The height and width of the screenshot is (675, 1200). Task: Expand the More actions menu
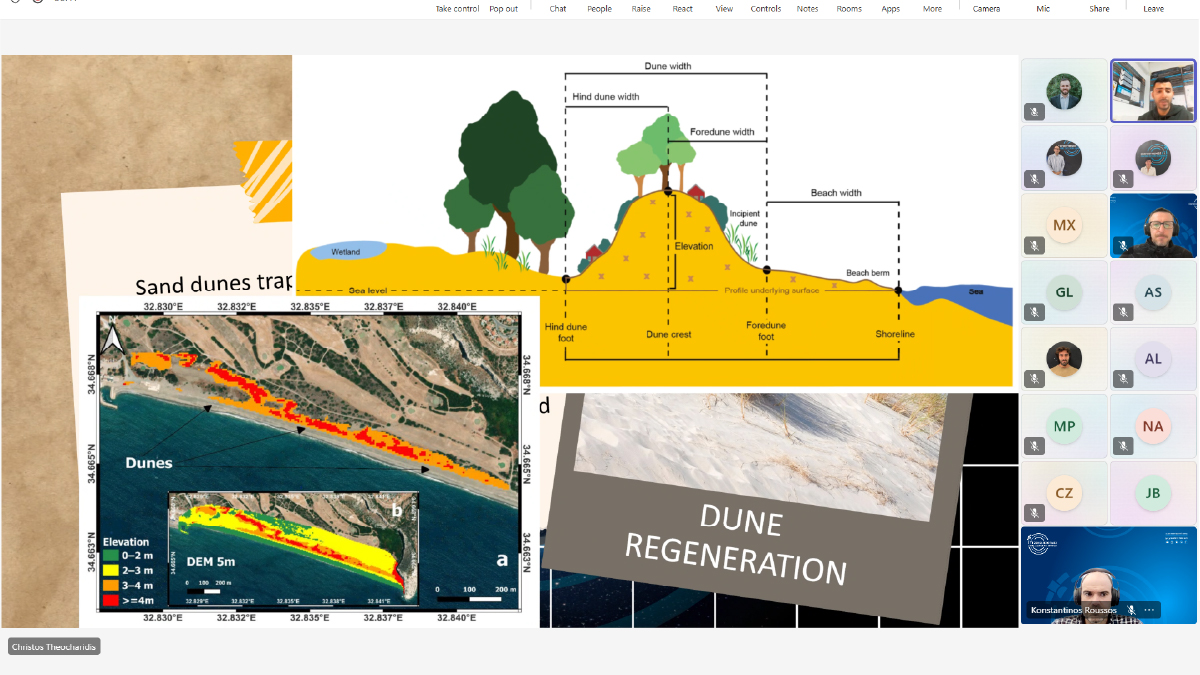click(932, 8)
